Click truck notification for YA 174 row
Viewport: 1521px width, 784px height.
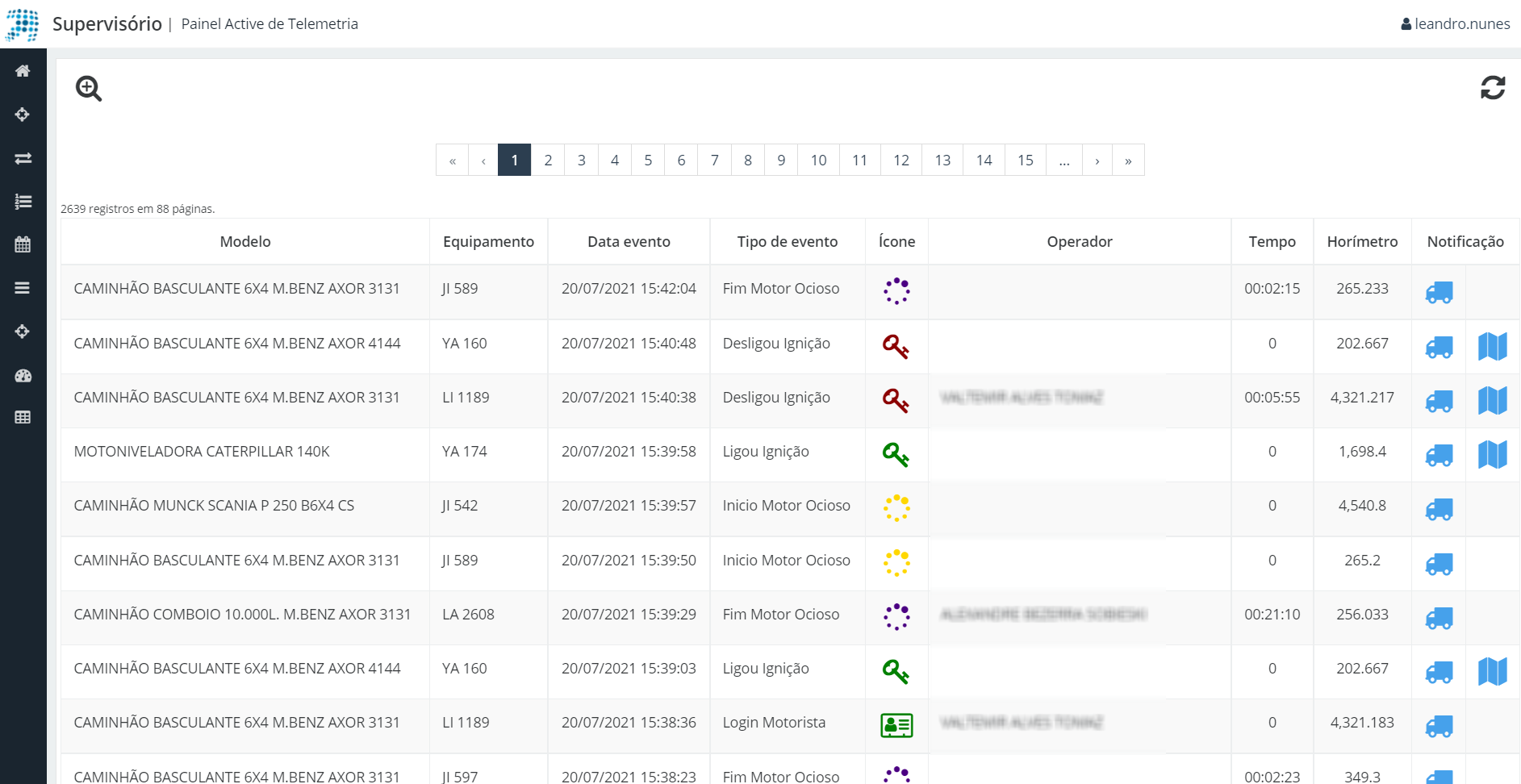point(1439,456)
